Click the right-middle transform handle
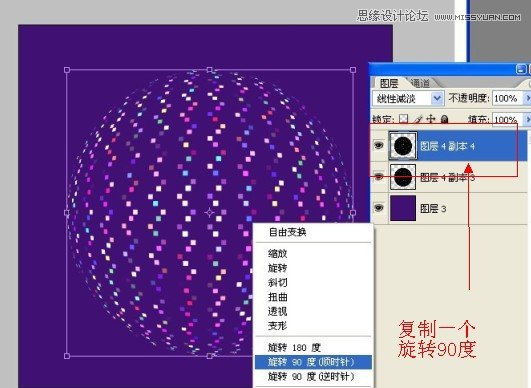The height and width of the screenshot is (388, 531). tap(353, 213)
